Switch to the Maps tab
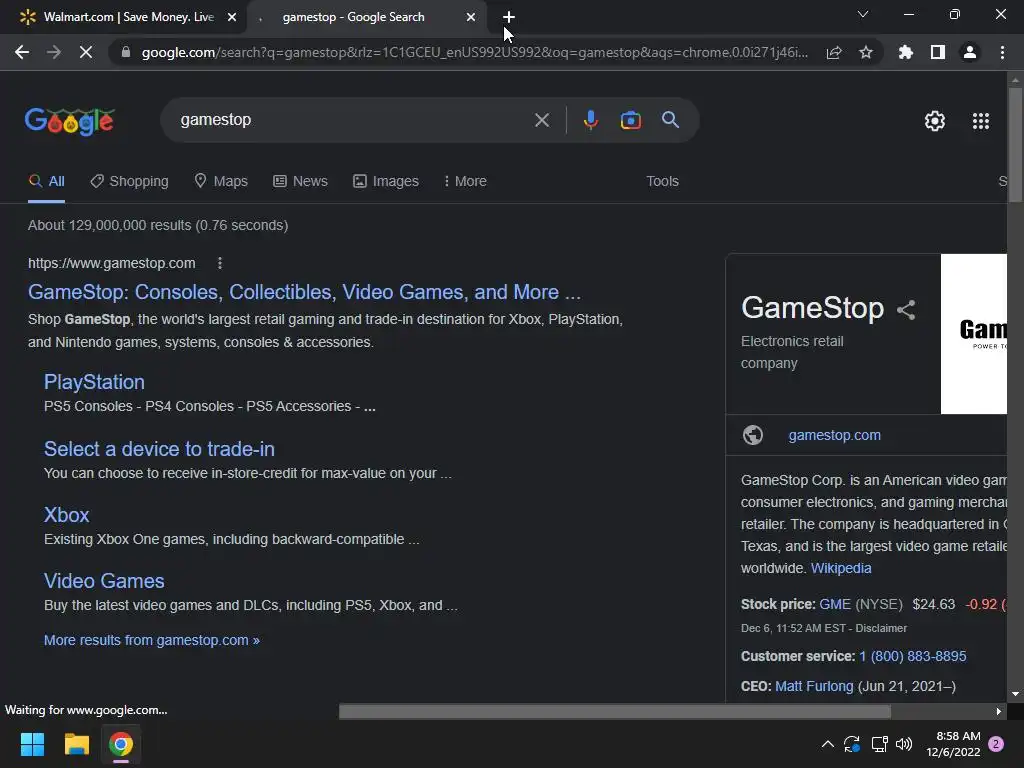1024x768 pixels. [221, 182]
